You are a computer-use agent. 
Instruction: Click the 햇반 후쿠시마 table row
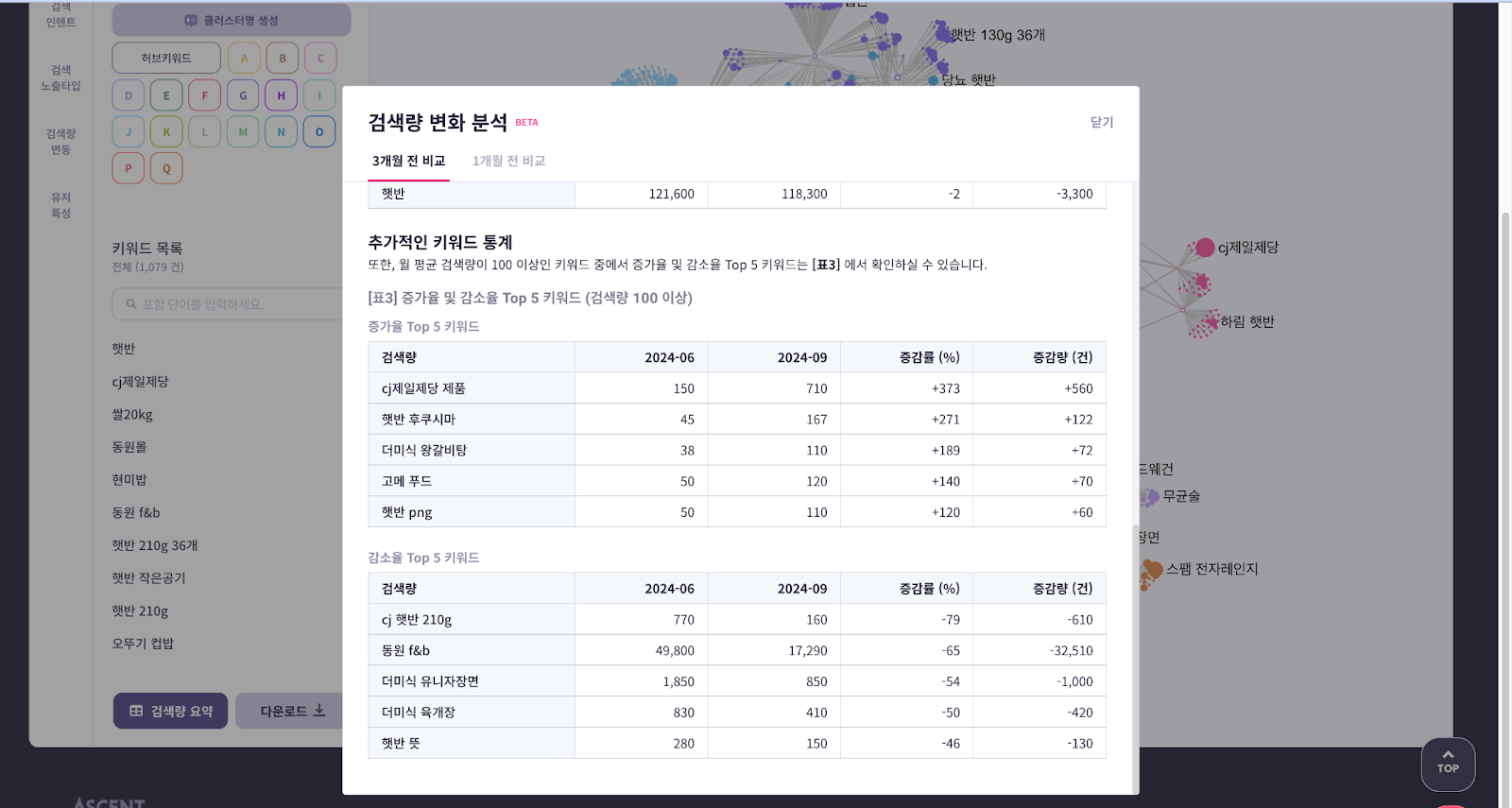736,419
